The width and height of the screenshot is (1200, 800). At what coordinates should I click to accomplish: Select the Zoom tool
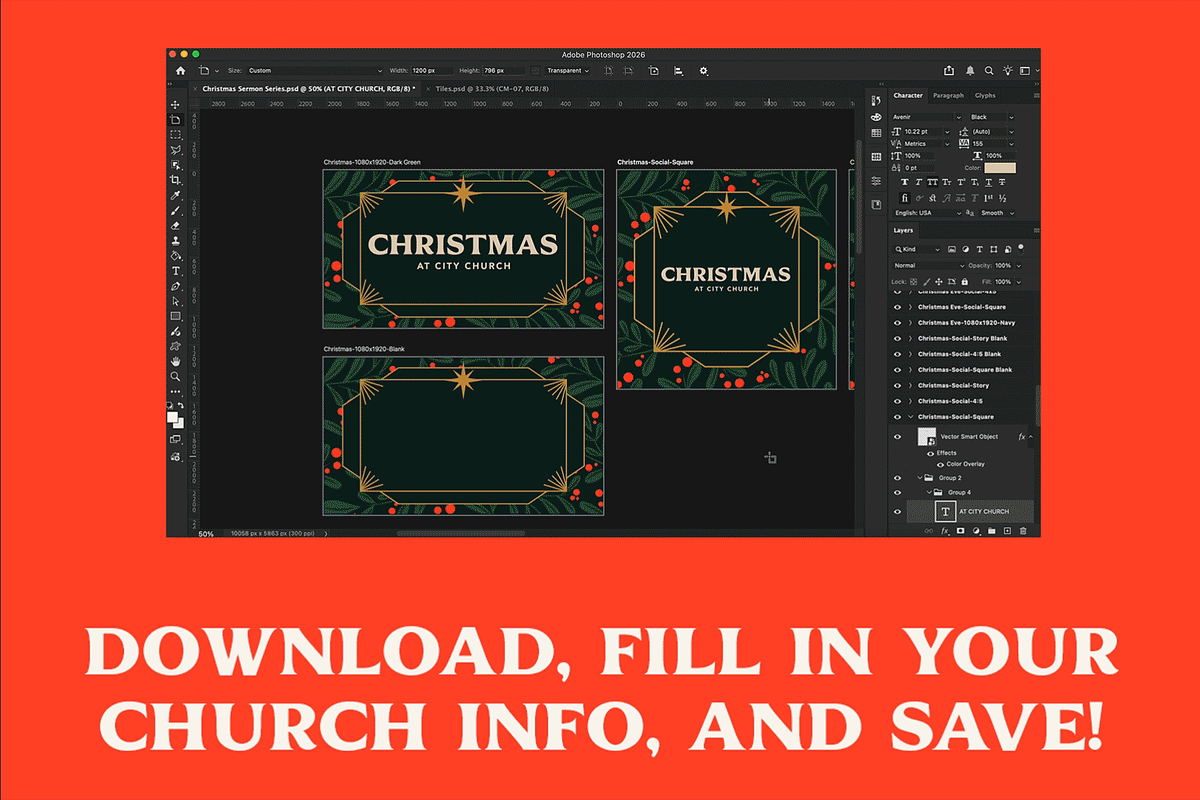pos(176,377)
